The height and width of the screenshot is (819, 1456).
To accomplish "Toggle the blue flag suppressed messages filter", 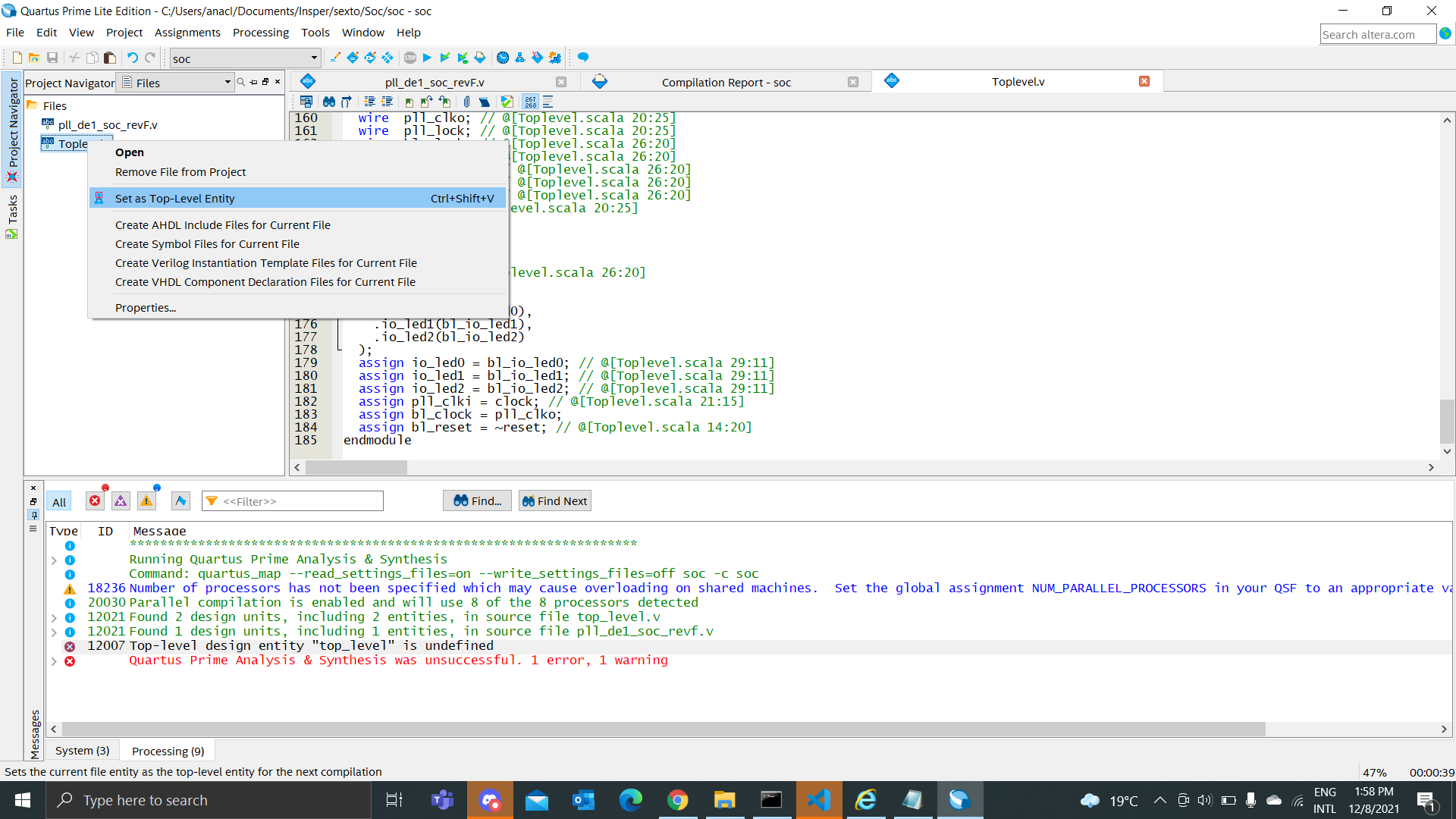I will (180, 501).
